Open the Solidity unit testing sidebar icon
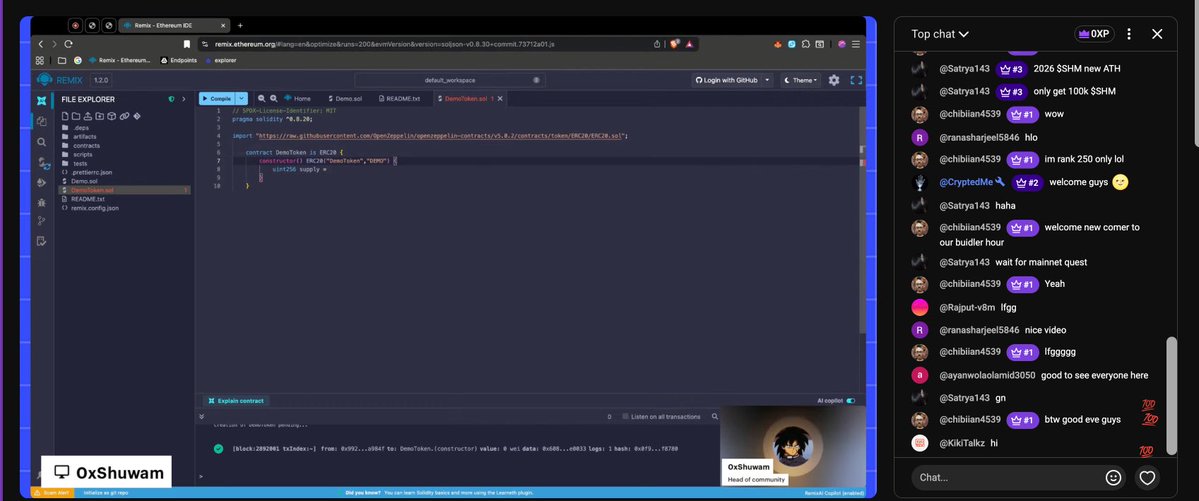Viewport: 1199px width, 501px height. [42, 242]
